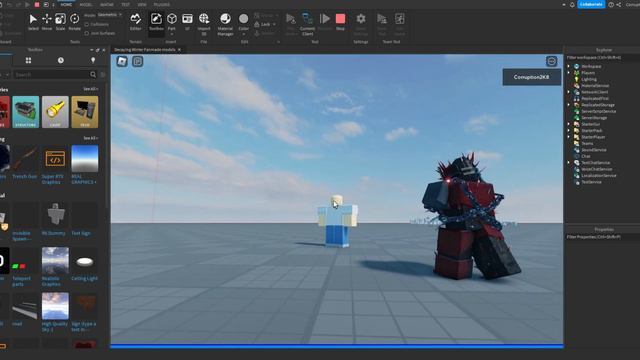Viewport: 640px width, 360px height.
Task: Open the Part dropdown arrow
Action: tap(172, 34)
